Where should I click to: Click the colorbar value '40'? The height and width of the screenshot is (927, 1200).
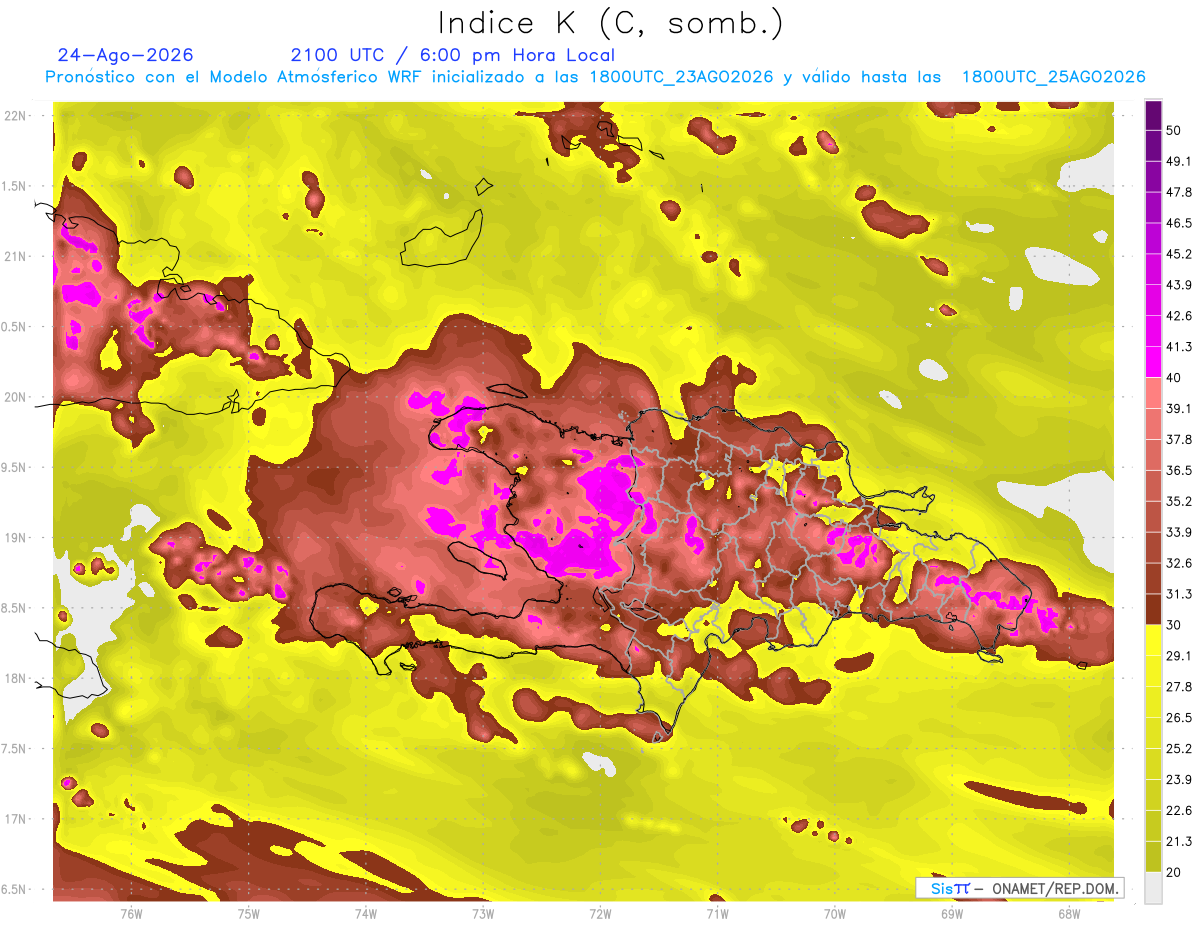pos(1173,377)
